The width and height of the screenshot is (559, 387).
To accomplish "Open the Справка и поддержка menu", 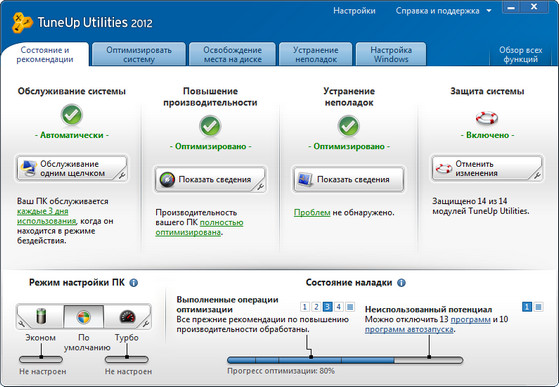I will [x=437, y=11].
